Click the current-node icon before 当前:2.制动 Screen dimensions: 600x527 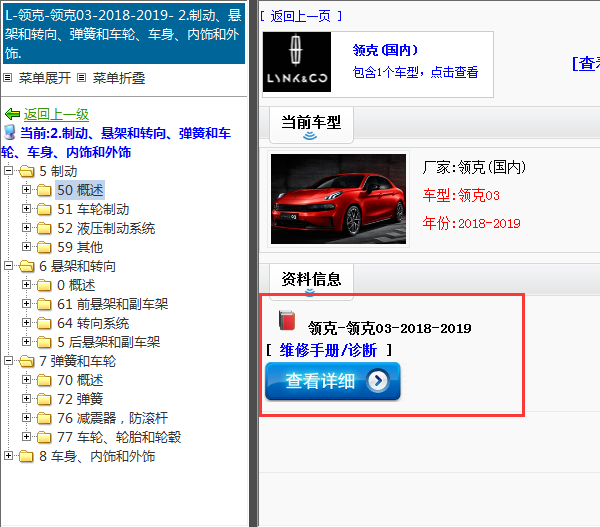click(x=10, y=132)
